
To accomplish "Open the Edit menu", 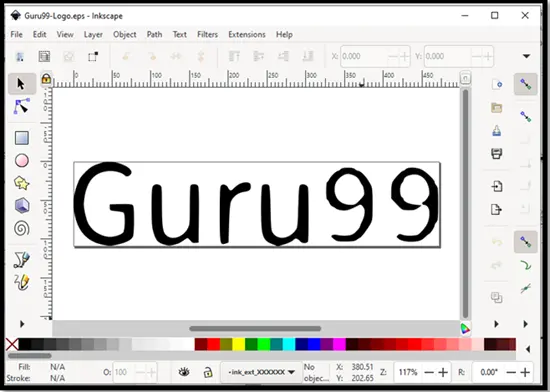I will tap(40, 34).
